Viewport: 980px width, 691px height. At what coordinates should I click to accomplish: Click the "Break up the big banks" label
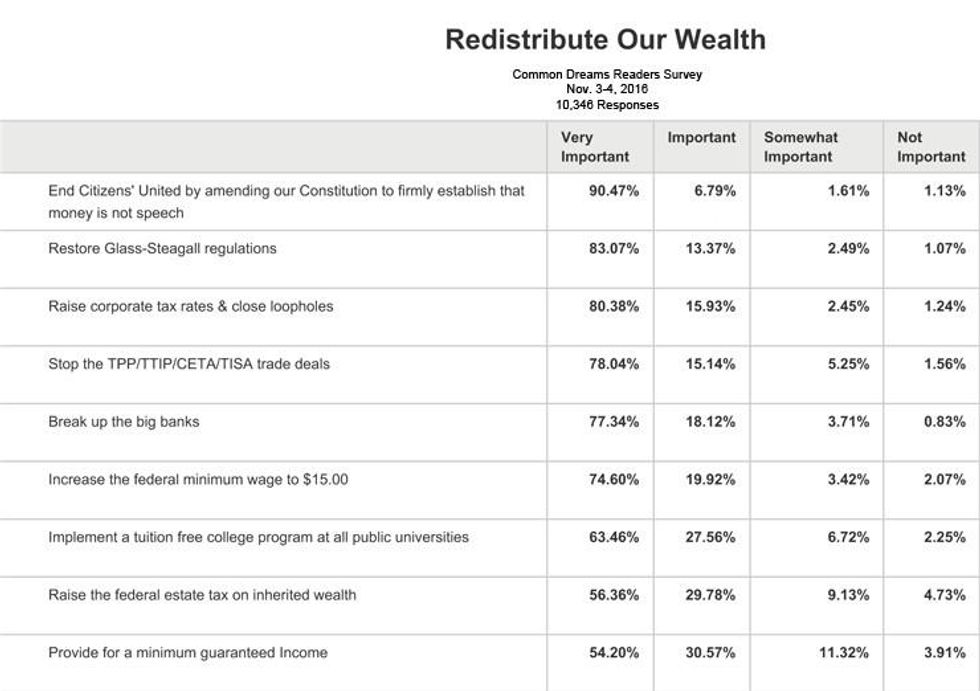pyautogui.click(x=124, y=422)
